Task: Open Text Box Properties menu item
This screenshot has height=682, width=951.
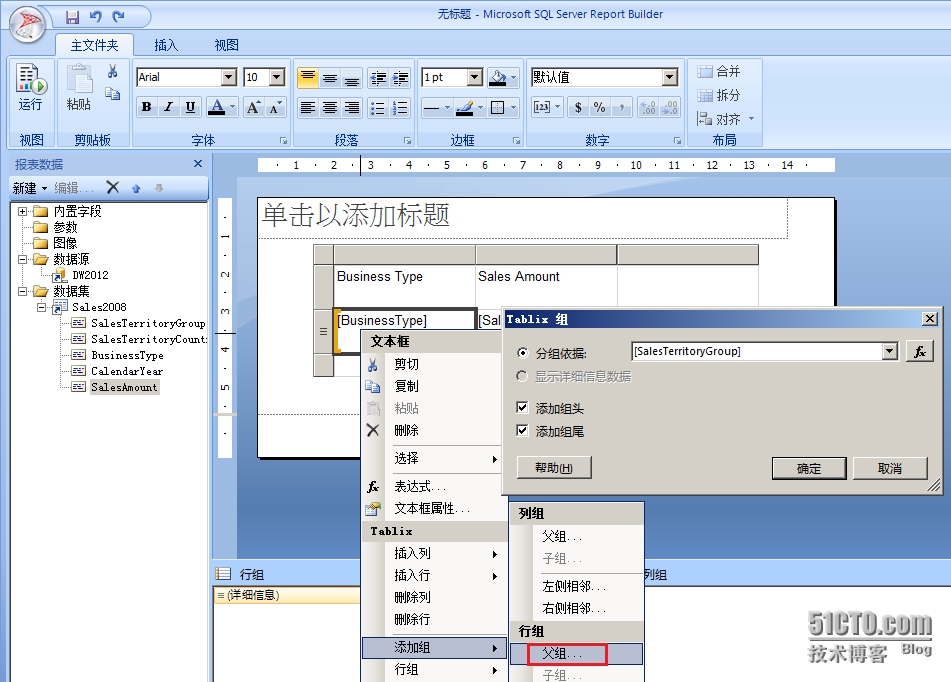Action: click(x=434, y=508)
